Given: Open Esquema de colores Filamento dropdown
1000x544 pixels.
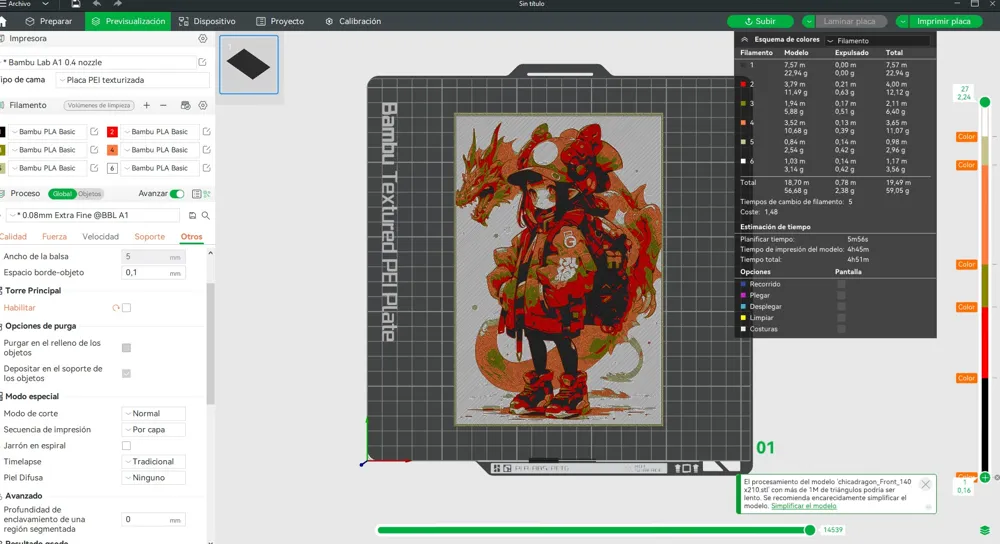Looking at the screenshot, I should coord(877,40).
